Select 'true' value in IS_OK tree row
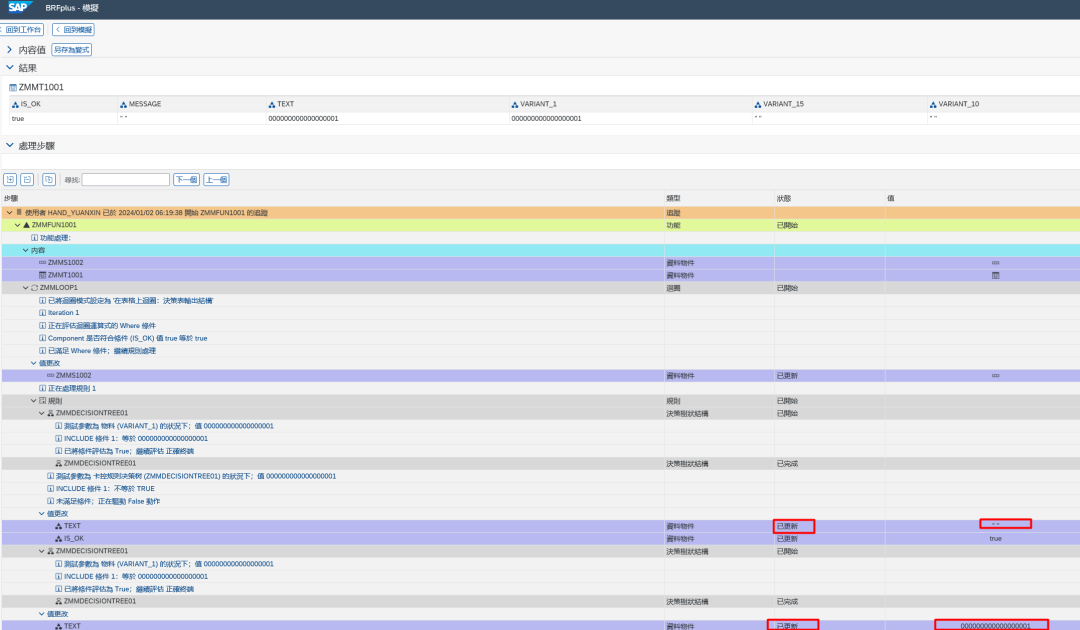1080x630 pixels. pos(995,538)
